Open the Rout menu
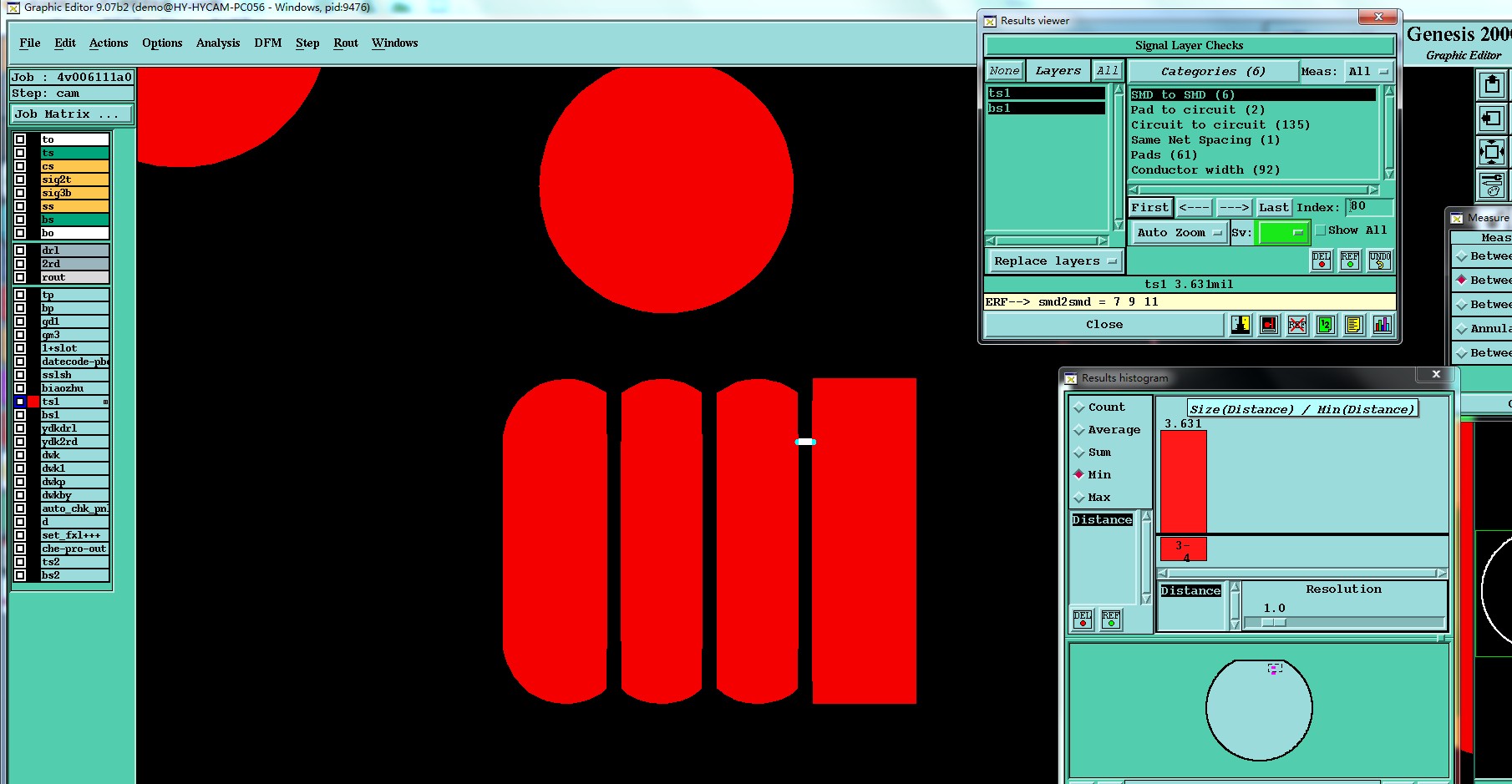 point(346,43)
